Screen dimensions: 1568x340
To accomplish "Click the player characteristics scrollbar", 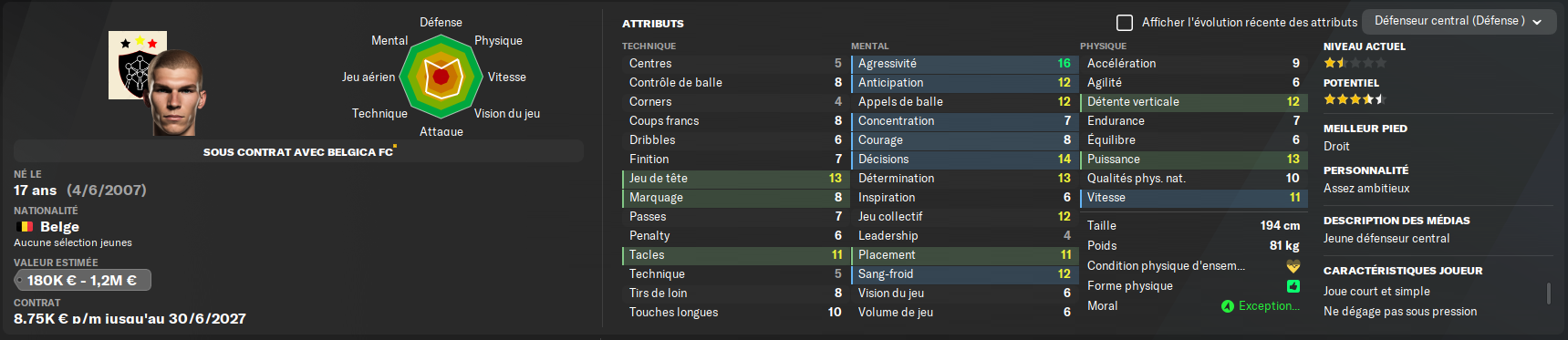I will (1549, 294).
